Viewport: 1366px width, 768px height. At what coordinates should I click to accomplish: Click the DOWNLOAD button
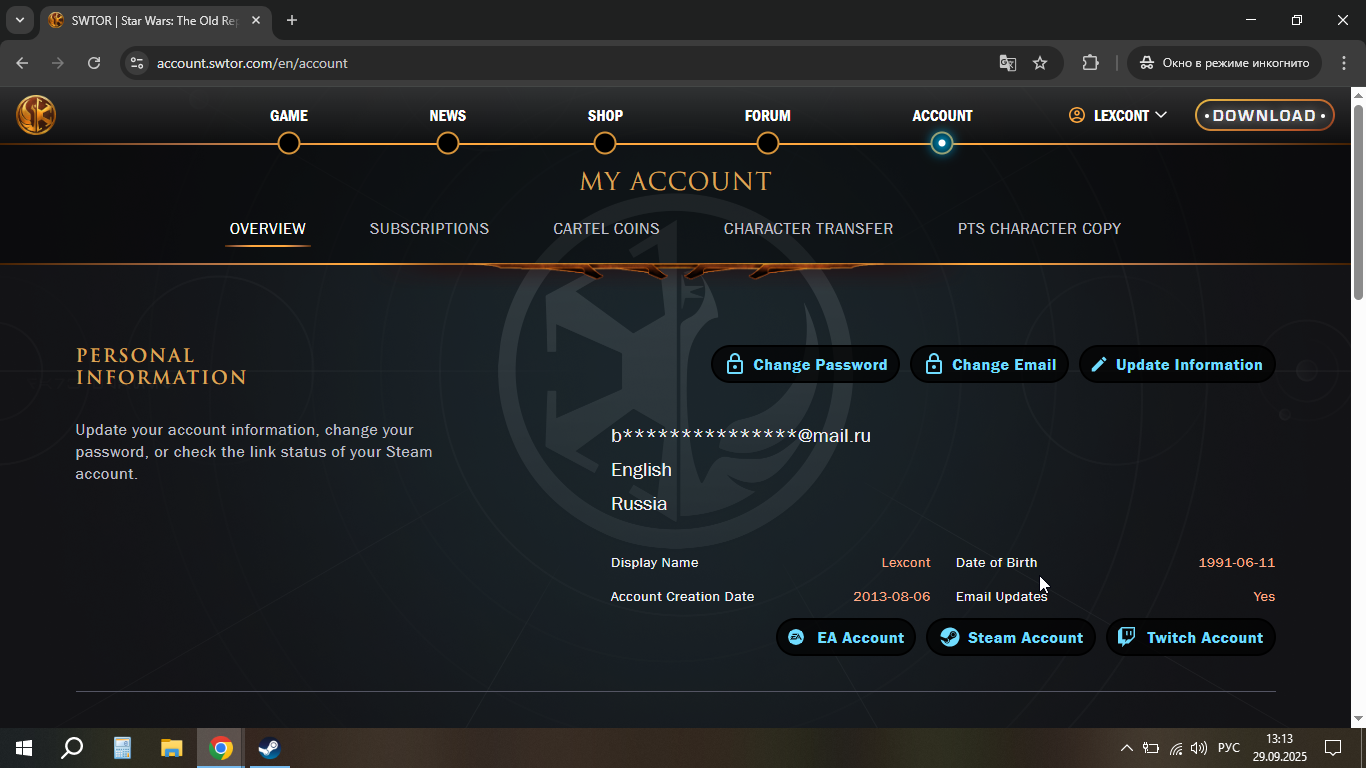coord(1265,116)
